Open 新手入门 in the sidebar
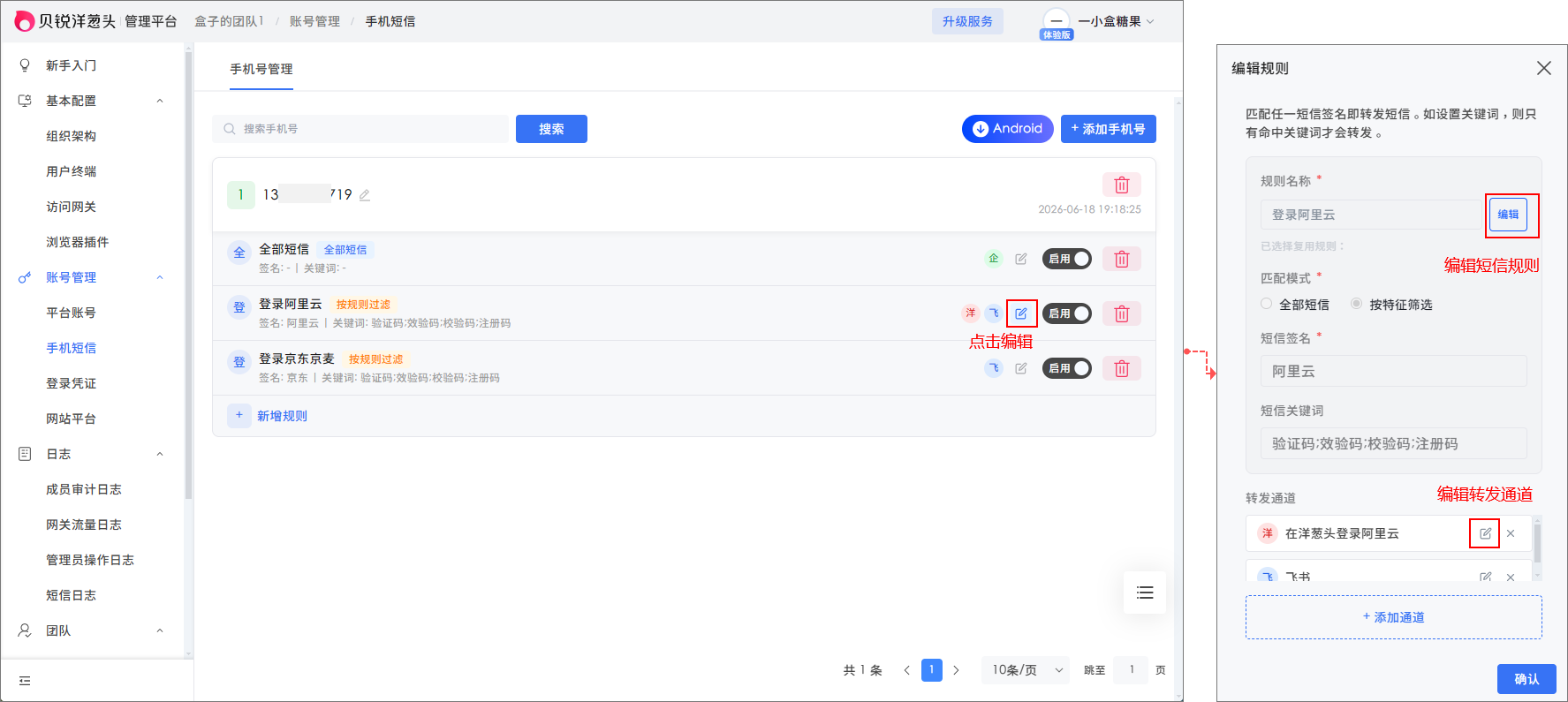Image resolution: width=1568 pixels, height=702 pixels. 72,65
